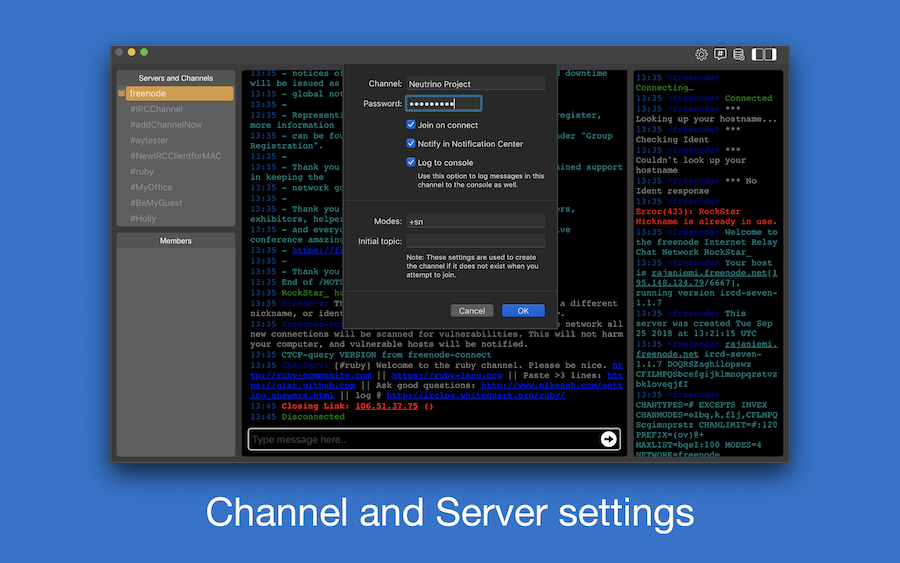This screenshot has width=900, height=563.
Task: Click the Disconnected status line
Action: [x=313, y=417]
